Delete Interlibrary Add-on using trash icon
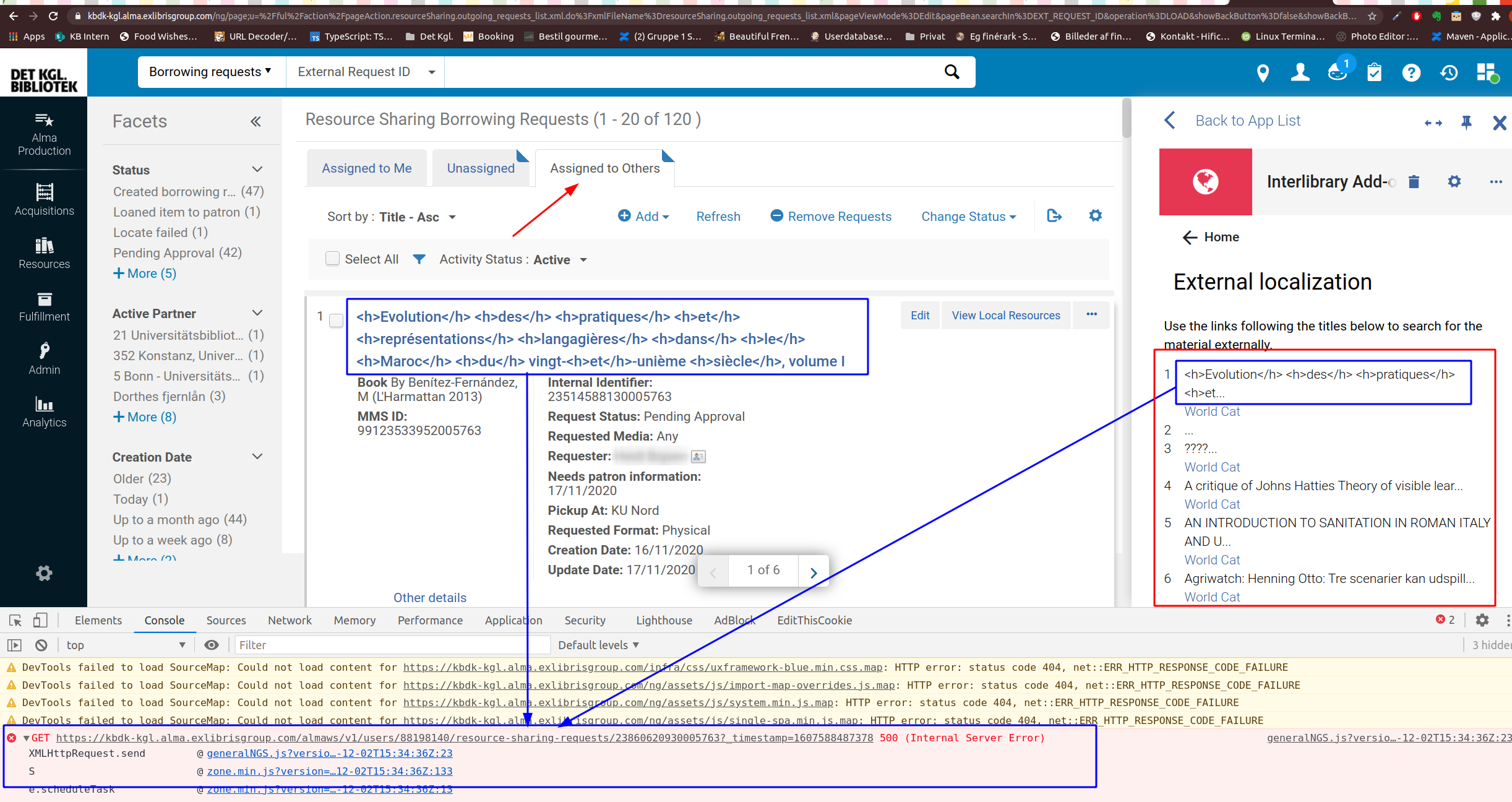Screen dimensions: 1512x802 coord(1414,181)
